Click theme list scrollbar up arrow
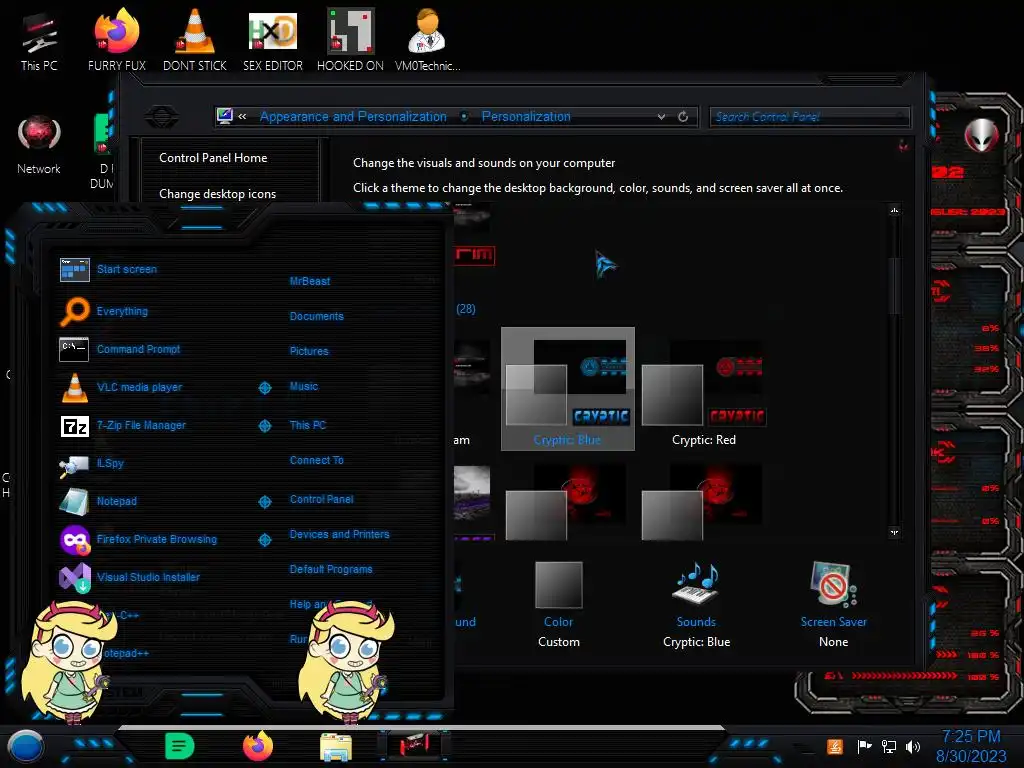 point(894,210)
